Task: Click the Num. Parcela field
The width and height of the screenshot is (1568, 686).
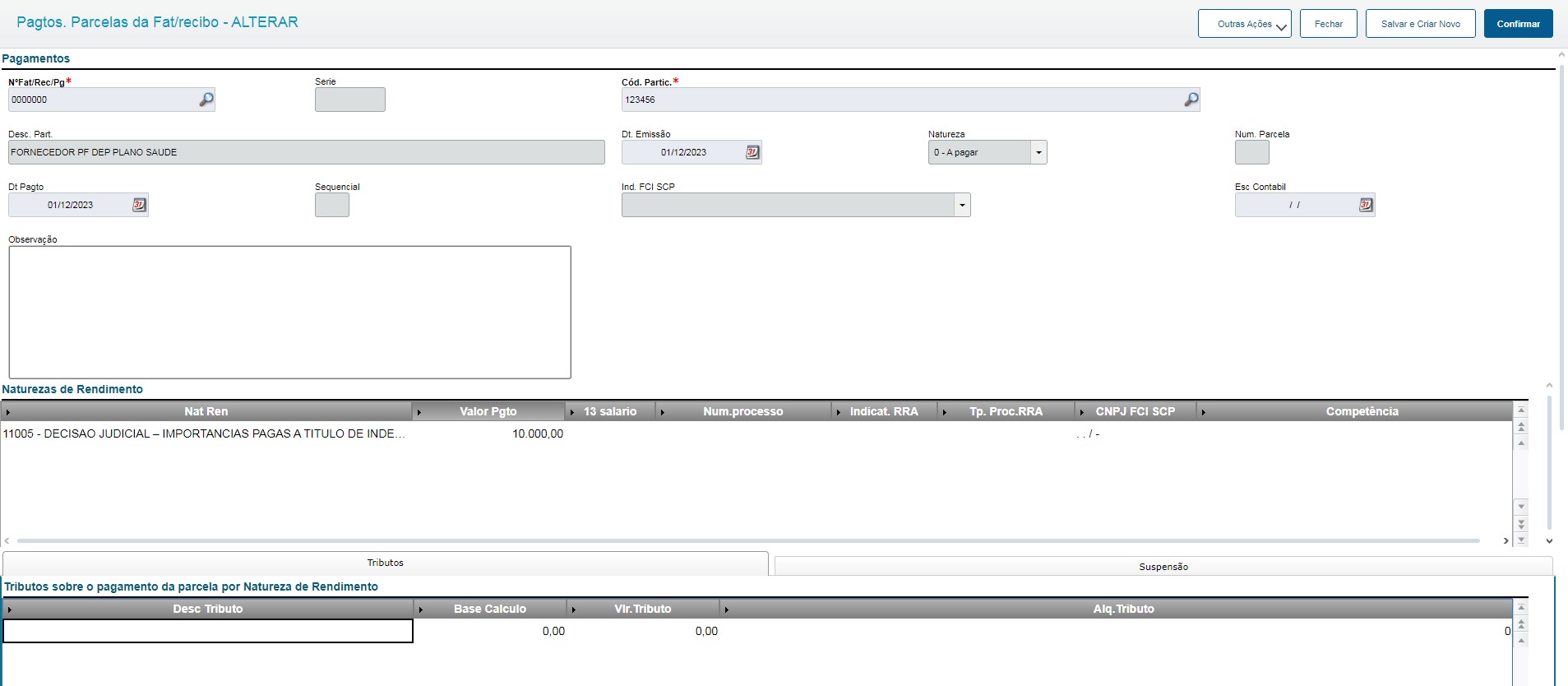Action: (1252, 152)
